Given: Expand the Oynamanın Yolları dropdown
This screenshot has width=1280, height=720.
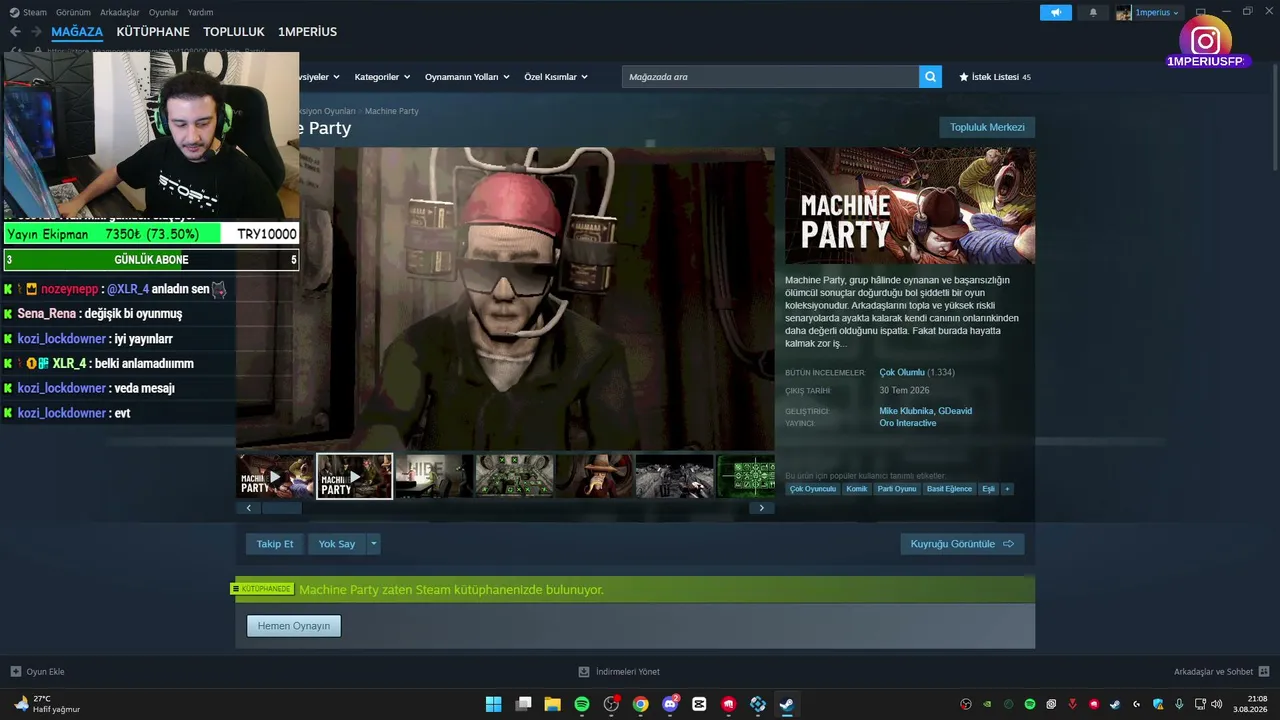Looking at the screenshot, I should point(467,77).
